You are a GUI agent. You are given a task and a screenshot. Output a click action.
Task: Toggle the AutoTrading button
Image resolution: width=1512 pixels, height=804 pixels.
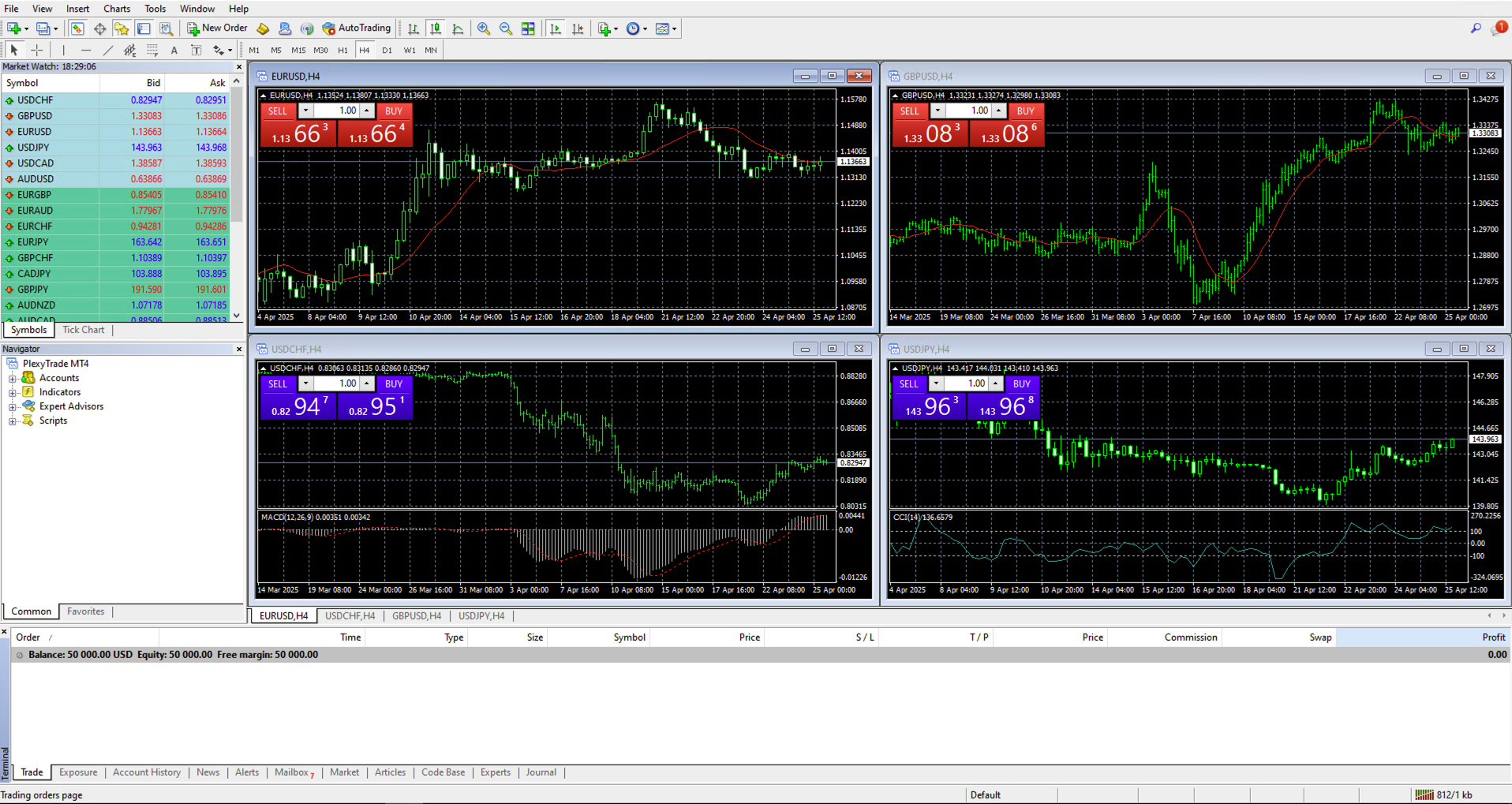click(x=357, y=28)
